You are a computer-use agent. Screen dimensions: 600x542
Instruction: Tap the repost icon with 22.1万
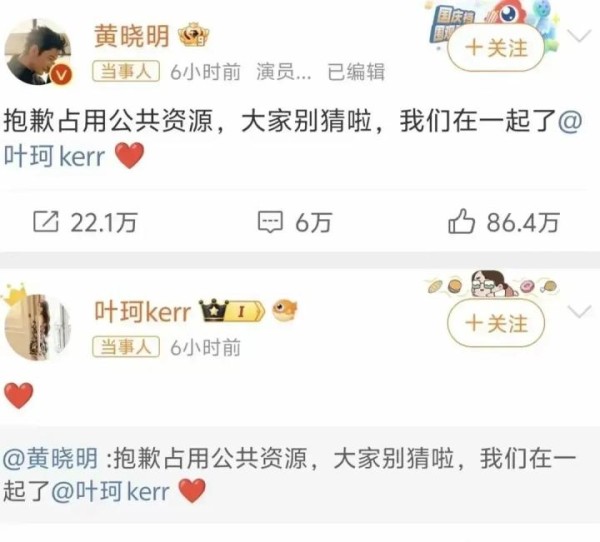pyautogui.click(x=46, y=222)
